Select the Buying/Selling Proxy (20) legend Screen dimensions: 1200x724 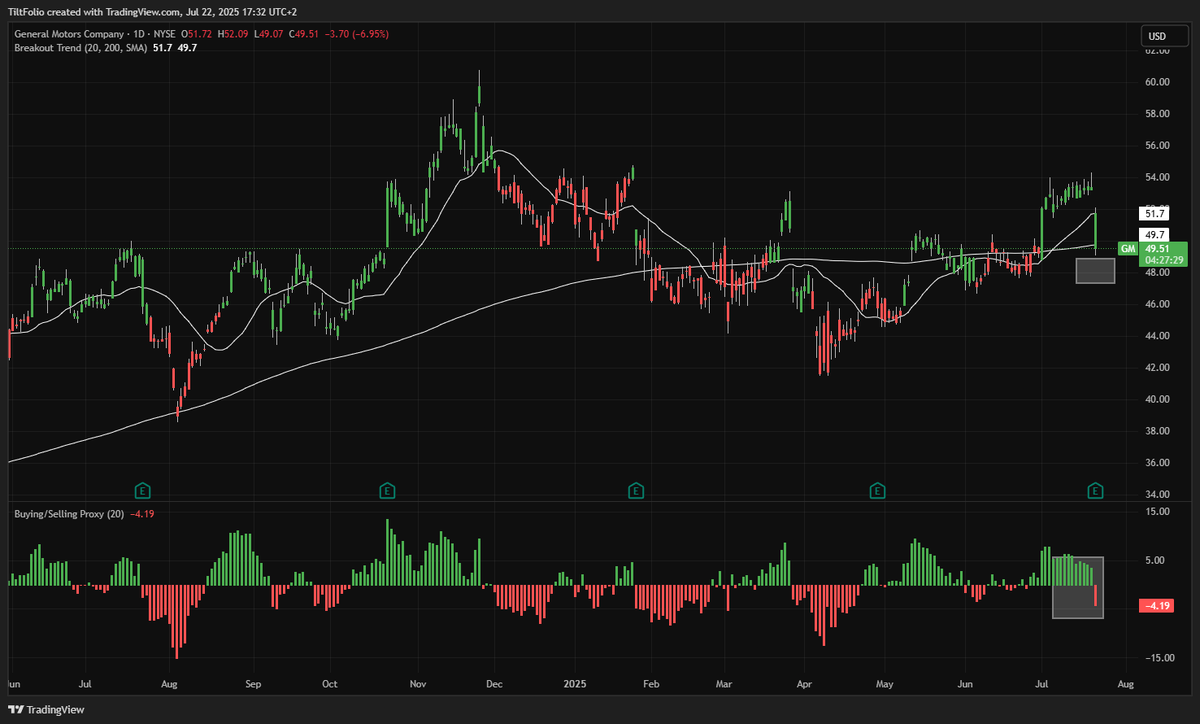click(x=68, y=513)
